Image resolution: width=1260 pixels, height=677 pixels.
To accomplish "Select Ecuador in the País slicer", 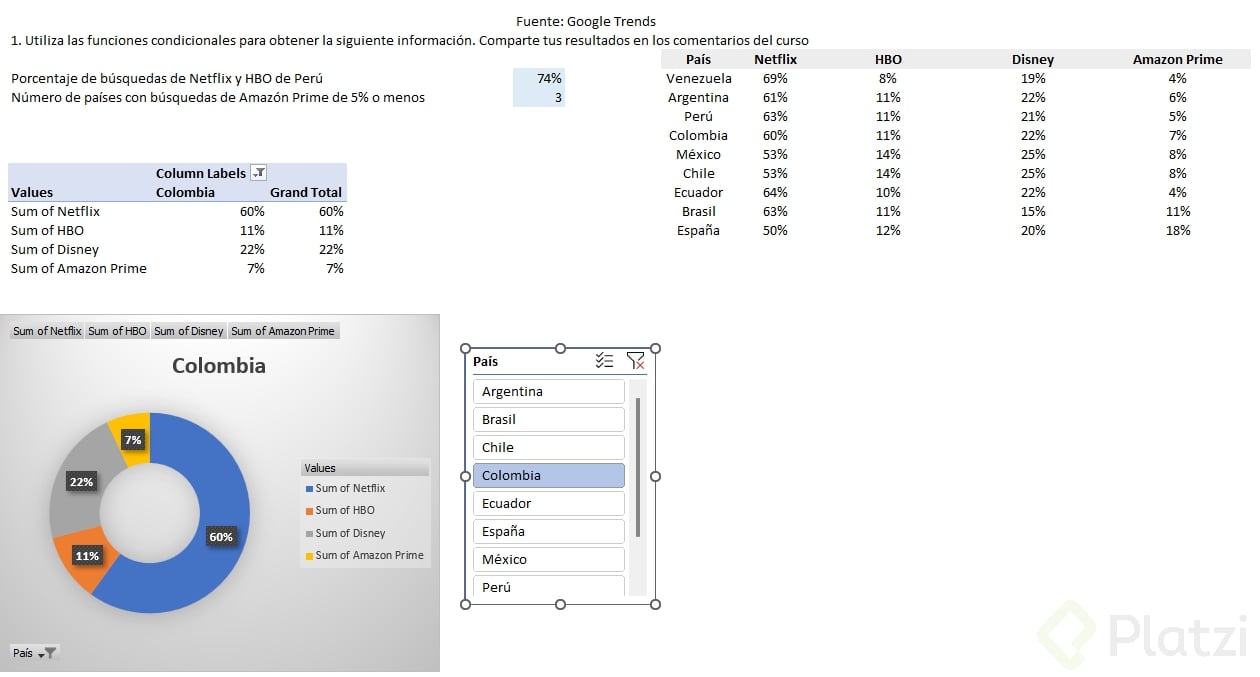I will coord(548,503).
